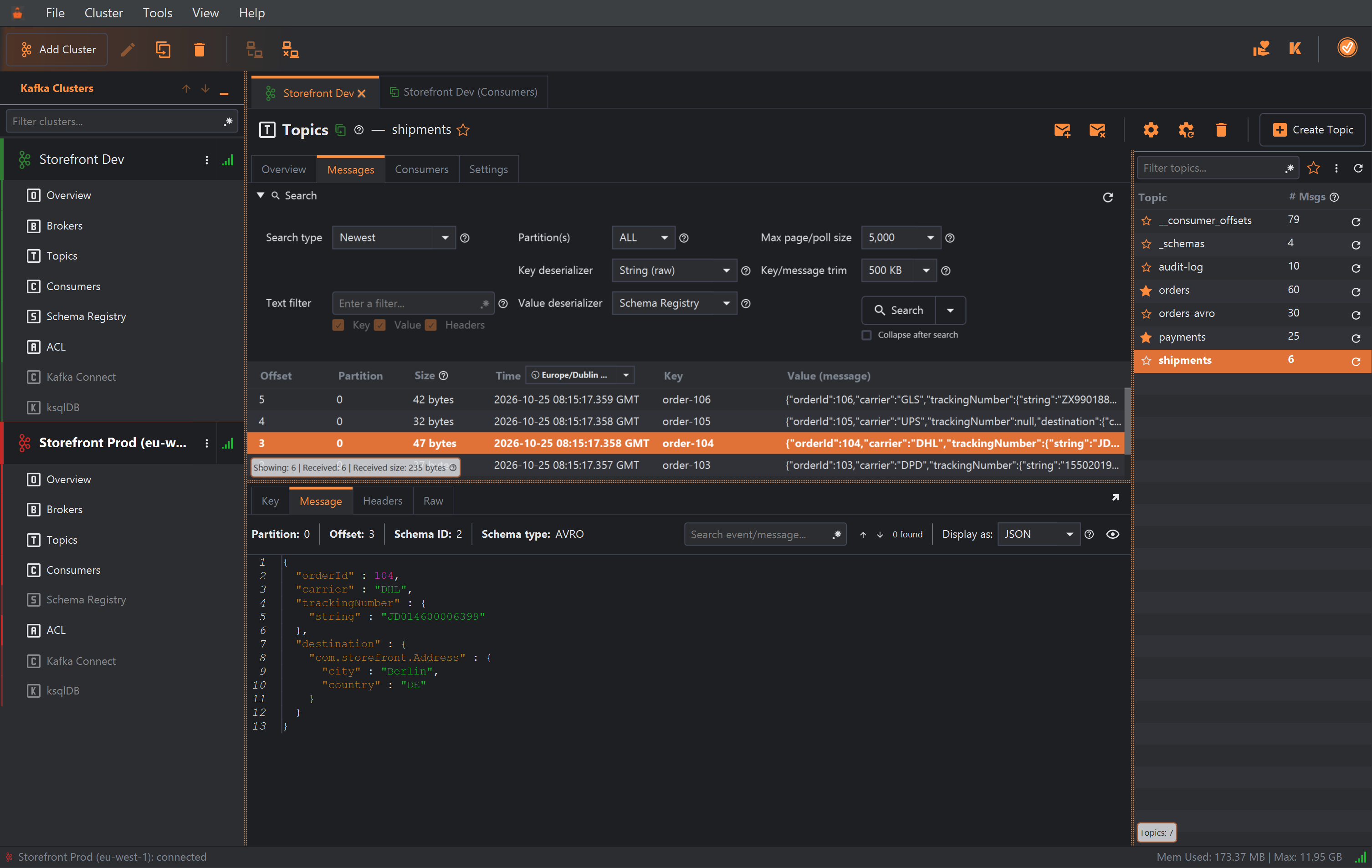The image size is (1372, 868).
Task: Select the order-105 message row
Action: tap(686, 421)
